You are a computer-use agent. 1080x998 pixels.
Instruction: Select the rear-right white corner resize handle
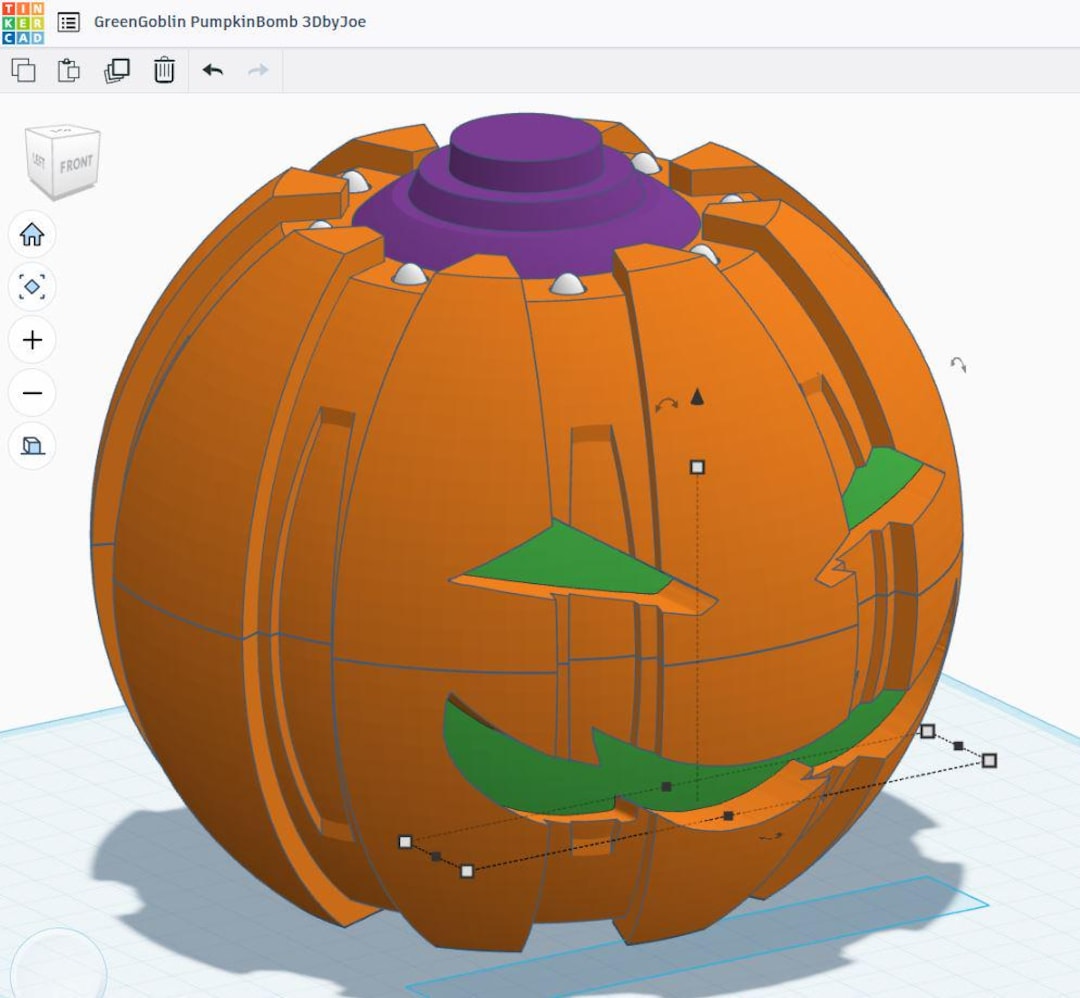[928, 731]
